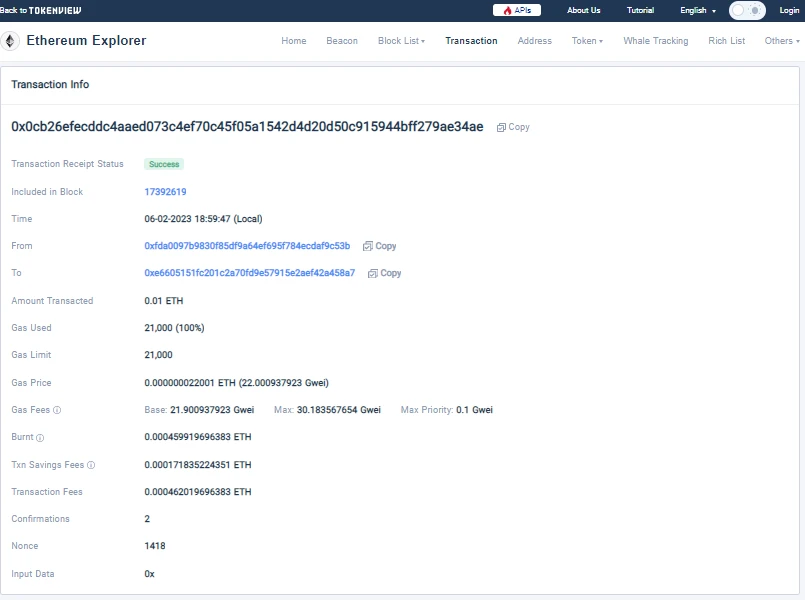The image size is (805, 600).
Task: Click the Burnt info icon
Action: (40, 438)
